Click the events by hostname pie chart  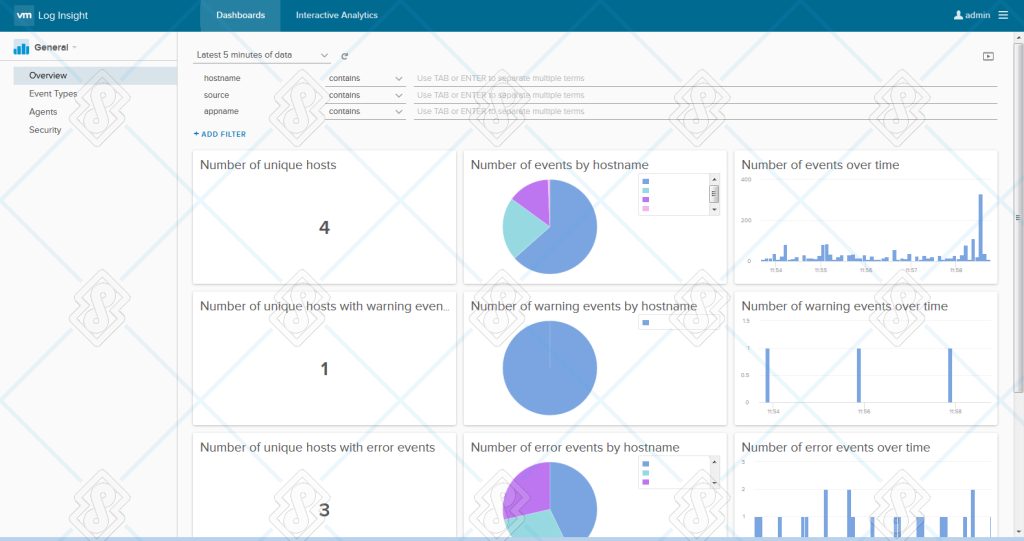pos(550,227)
